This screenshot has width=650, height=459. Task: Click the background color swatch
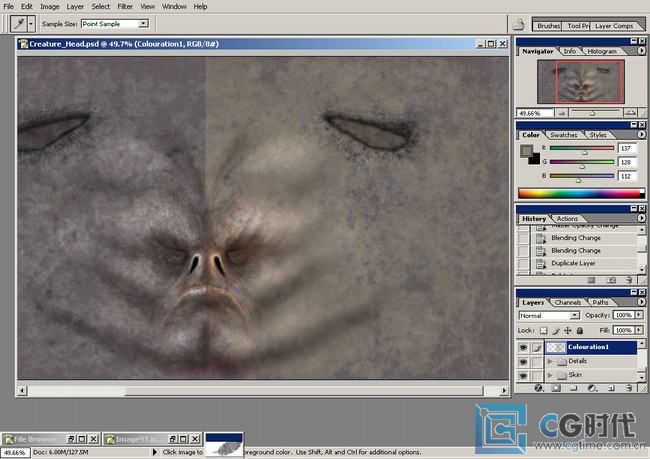click(x=536, y=160)
